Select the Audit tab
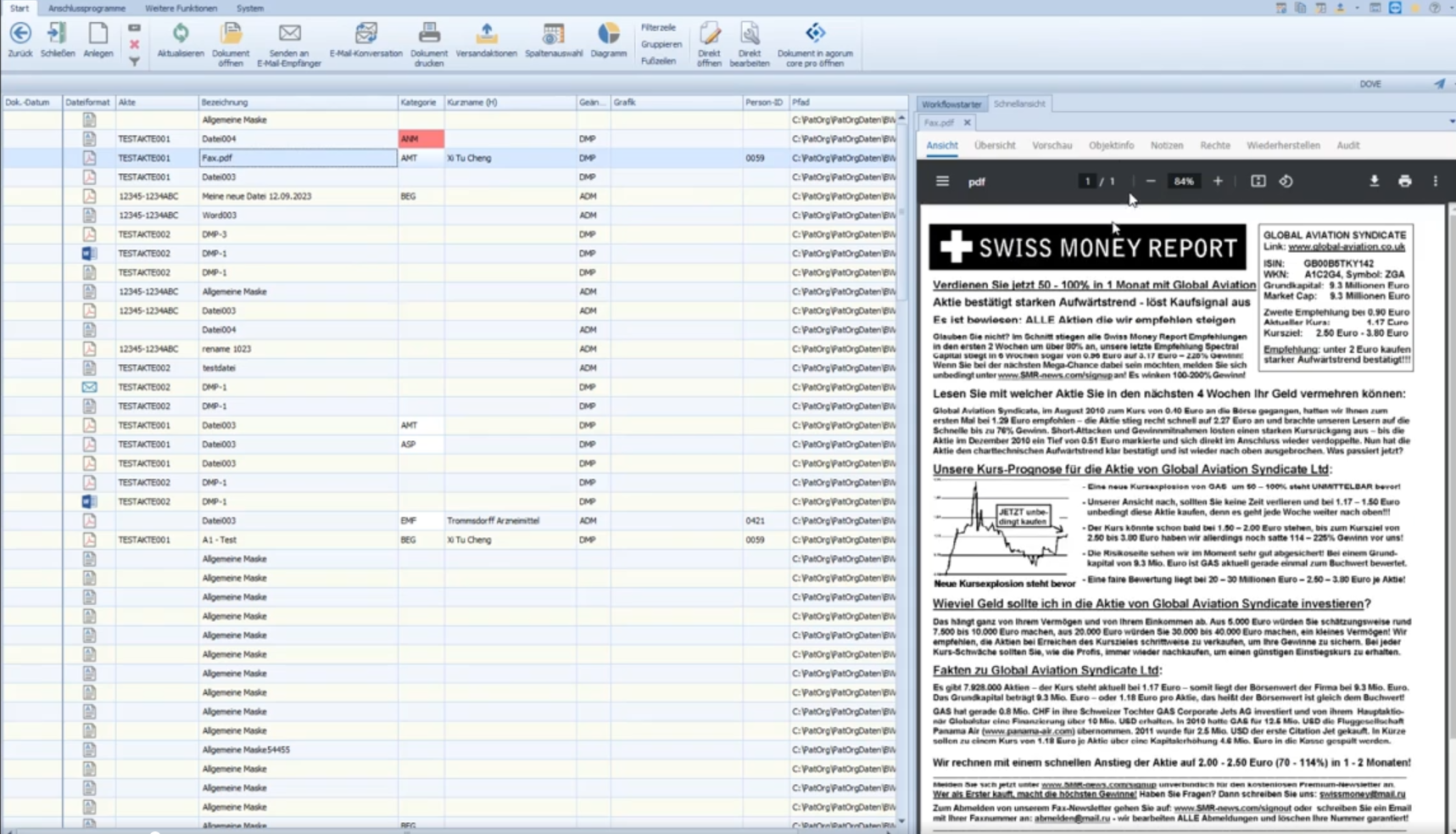1456x834 pixels. [1347, 145]
